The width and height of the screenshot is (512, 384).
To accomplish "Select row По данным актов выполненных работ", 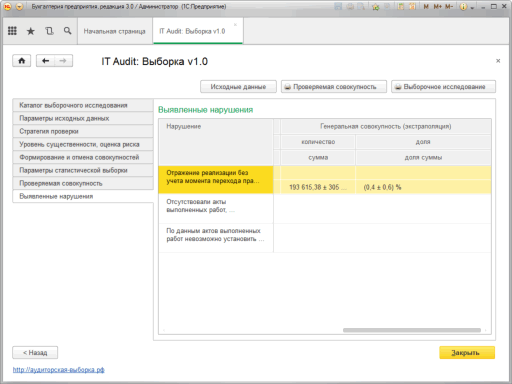I will [x=216, y=238].
